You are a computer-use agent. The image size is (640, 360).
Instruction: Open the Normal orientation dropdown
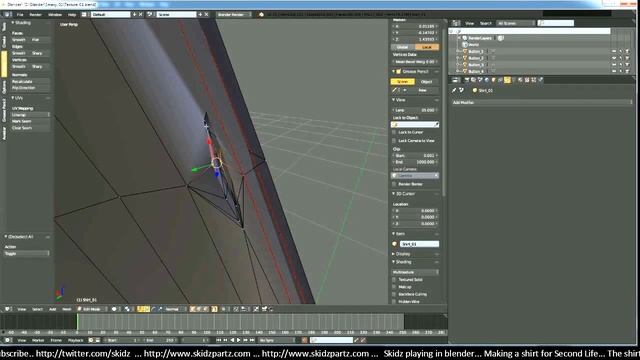[x=175, y=309]
